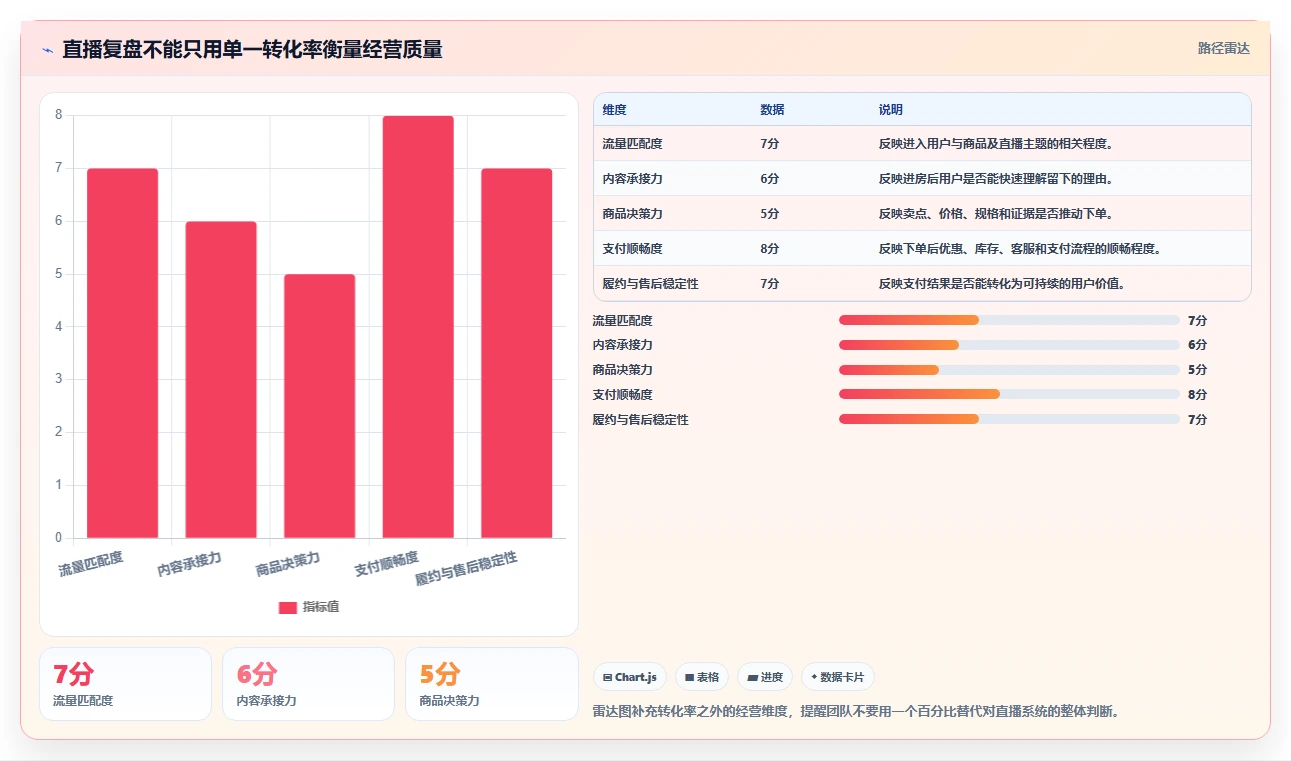This screenshot has width=1291, height=761.
Task: Click the 5分 value in the table's 商品决策力 row
Action: tap(770, 214)
